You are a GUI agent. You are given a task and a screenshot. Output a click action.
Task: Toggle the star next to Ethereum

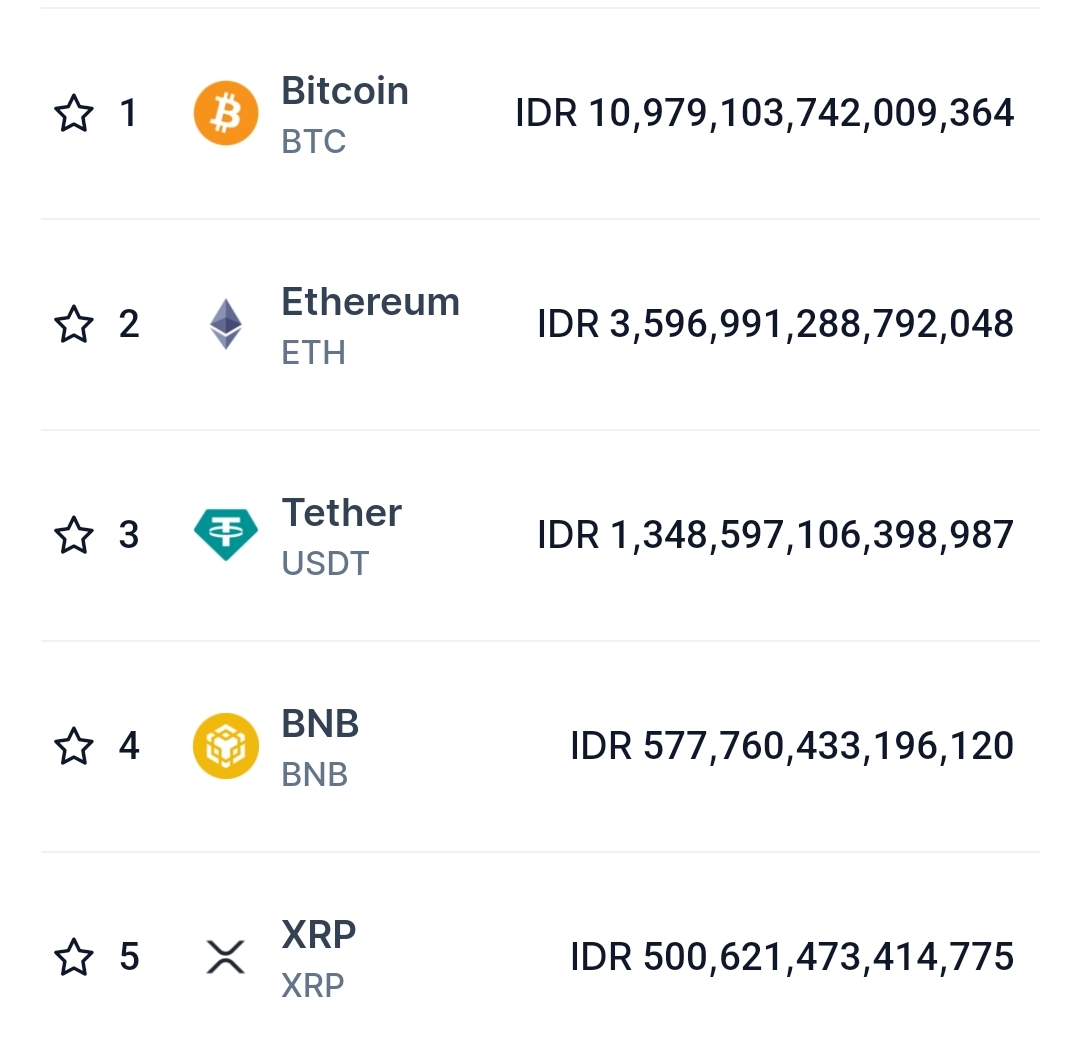click(x=73, y=324)
